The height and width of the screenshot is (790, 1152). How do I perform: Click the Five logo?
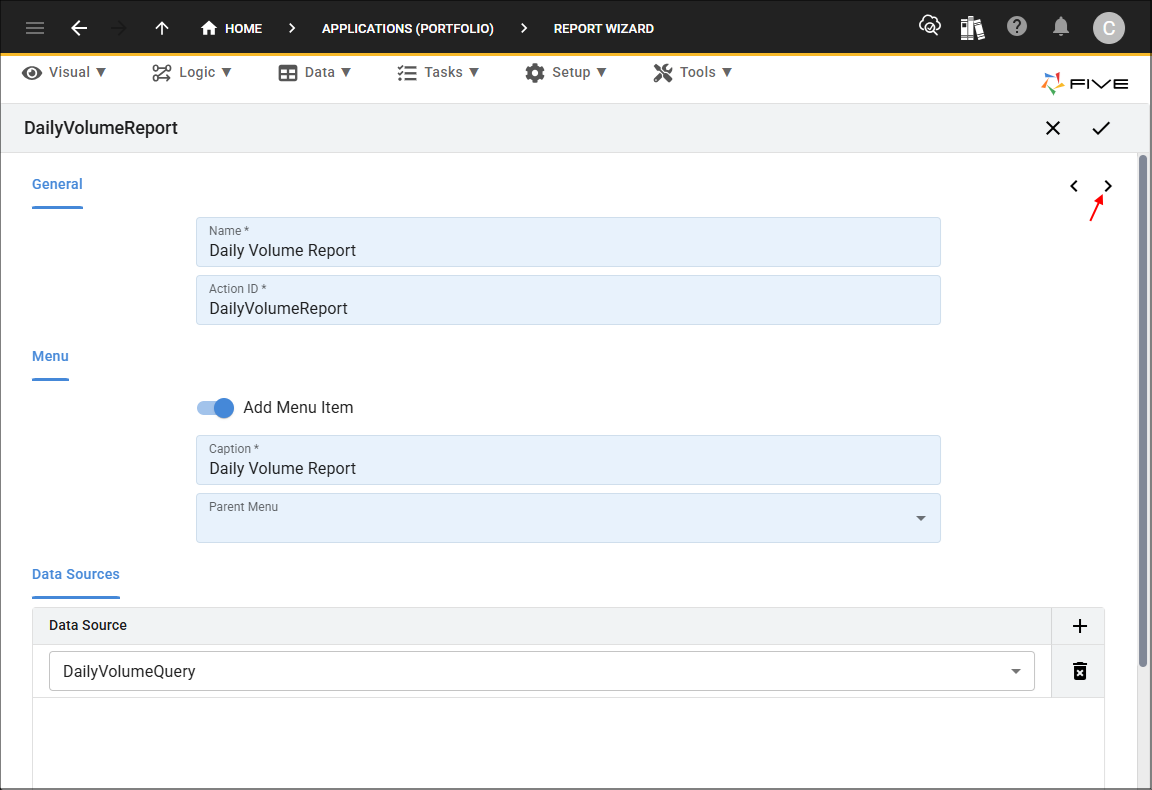tap(1084, 83)
